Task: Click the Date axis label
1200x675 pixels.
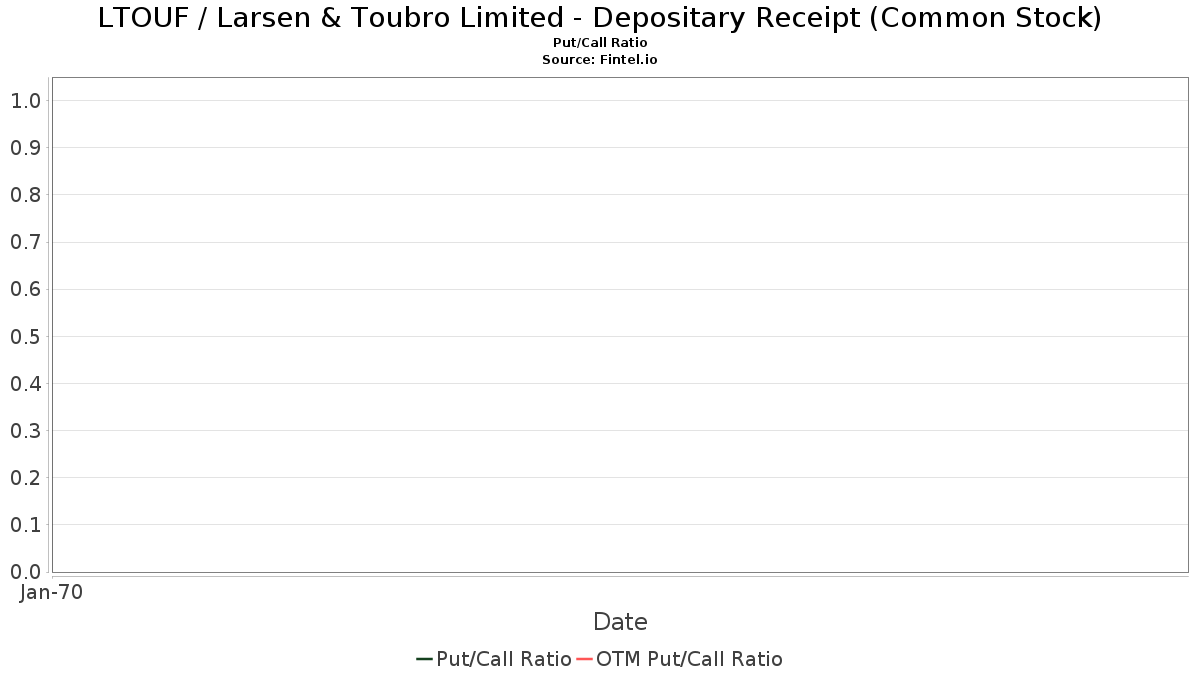Action: [620, 622]
